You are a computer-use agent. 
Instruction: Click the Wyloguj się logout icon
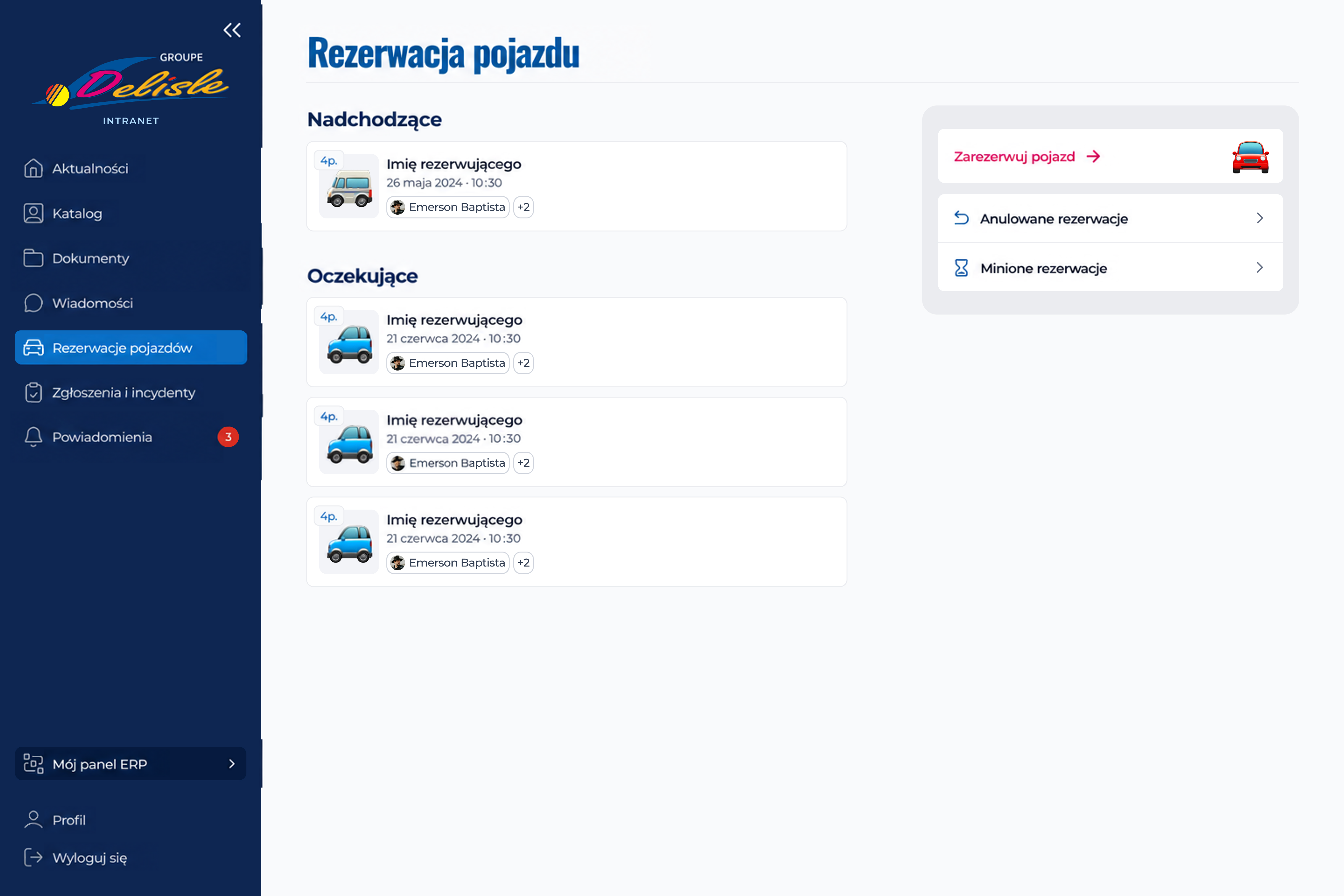pyautogui.click(x=33, y=857)
